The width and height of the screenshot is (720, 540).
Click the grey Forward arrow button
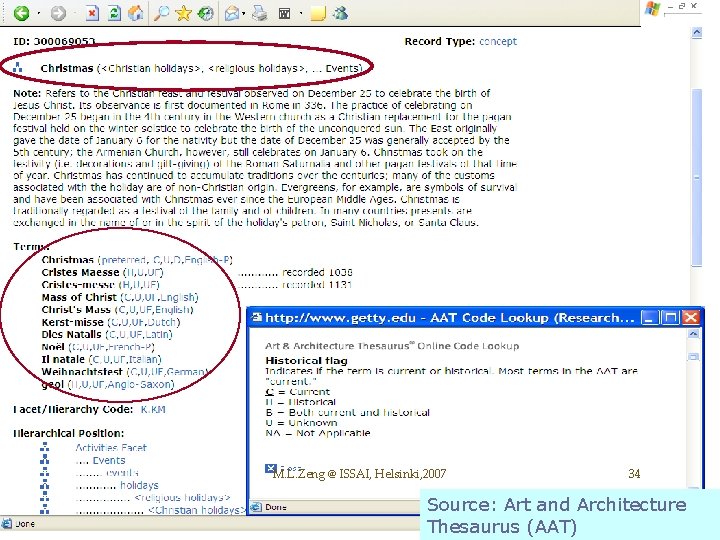pyautogui.click(x=58, y=13)
